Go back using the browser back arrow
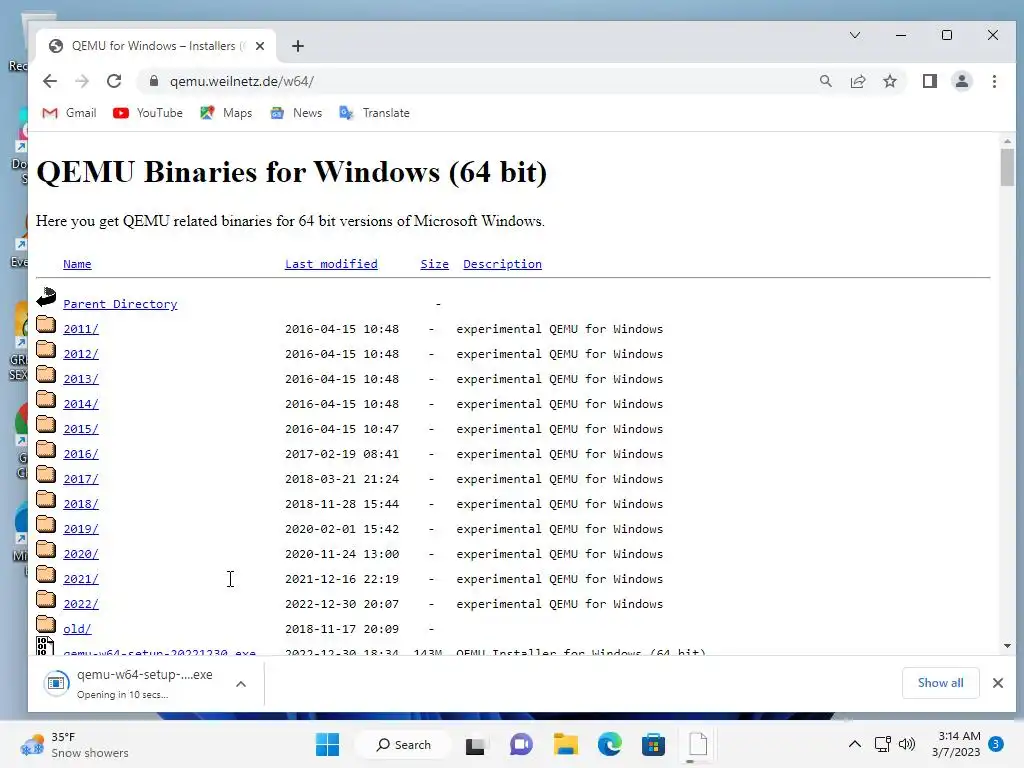The height and width of the screenshot is (768, 1024). 50,81
